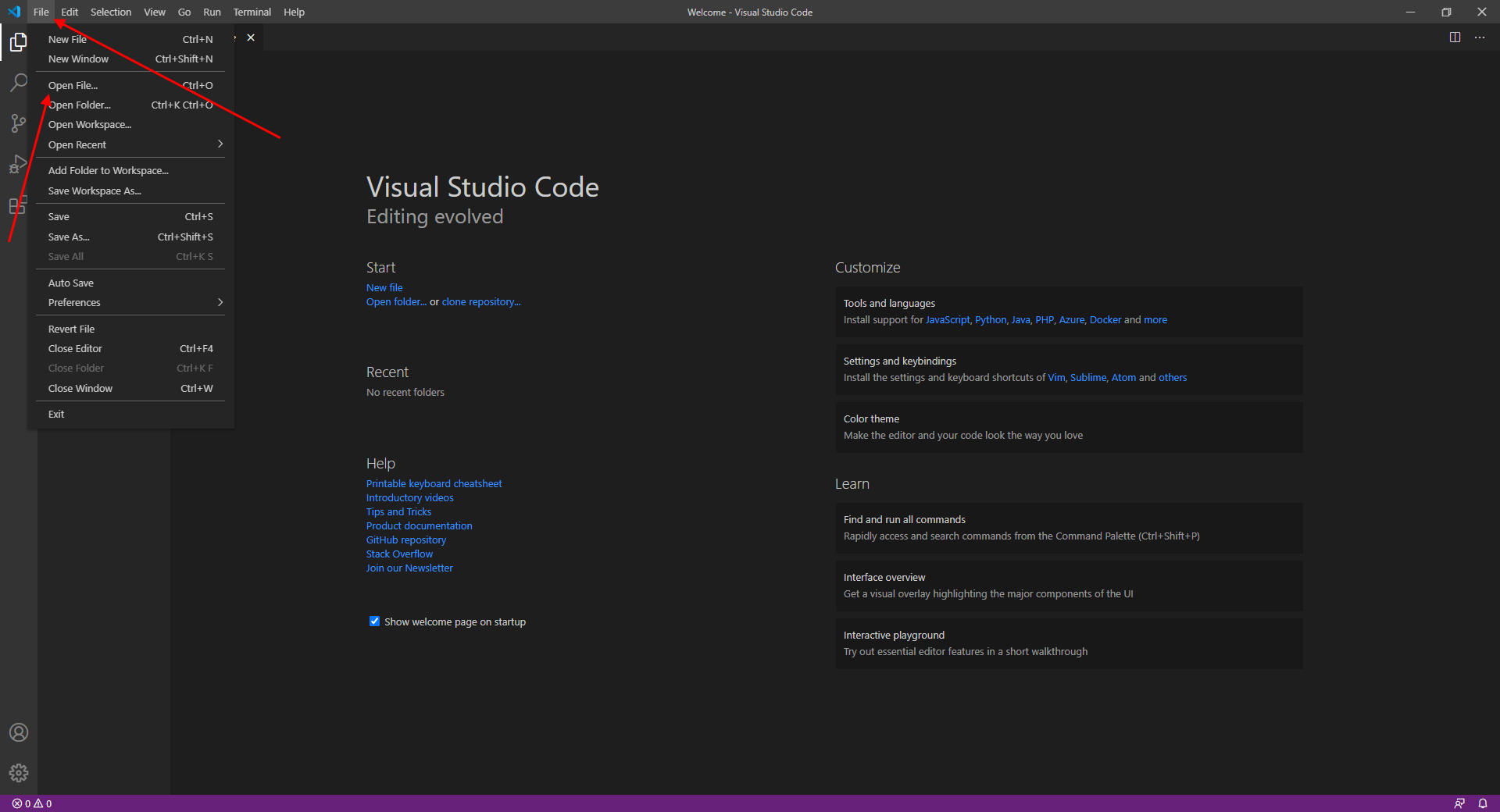Expand the Open Recent submenu

131,144
